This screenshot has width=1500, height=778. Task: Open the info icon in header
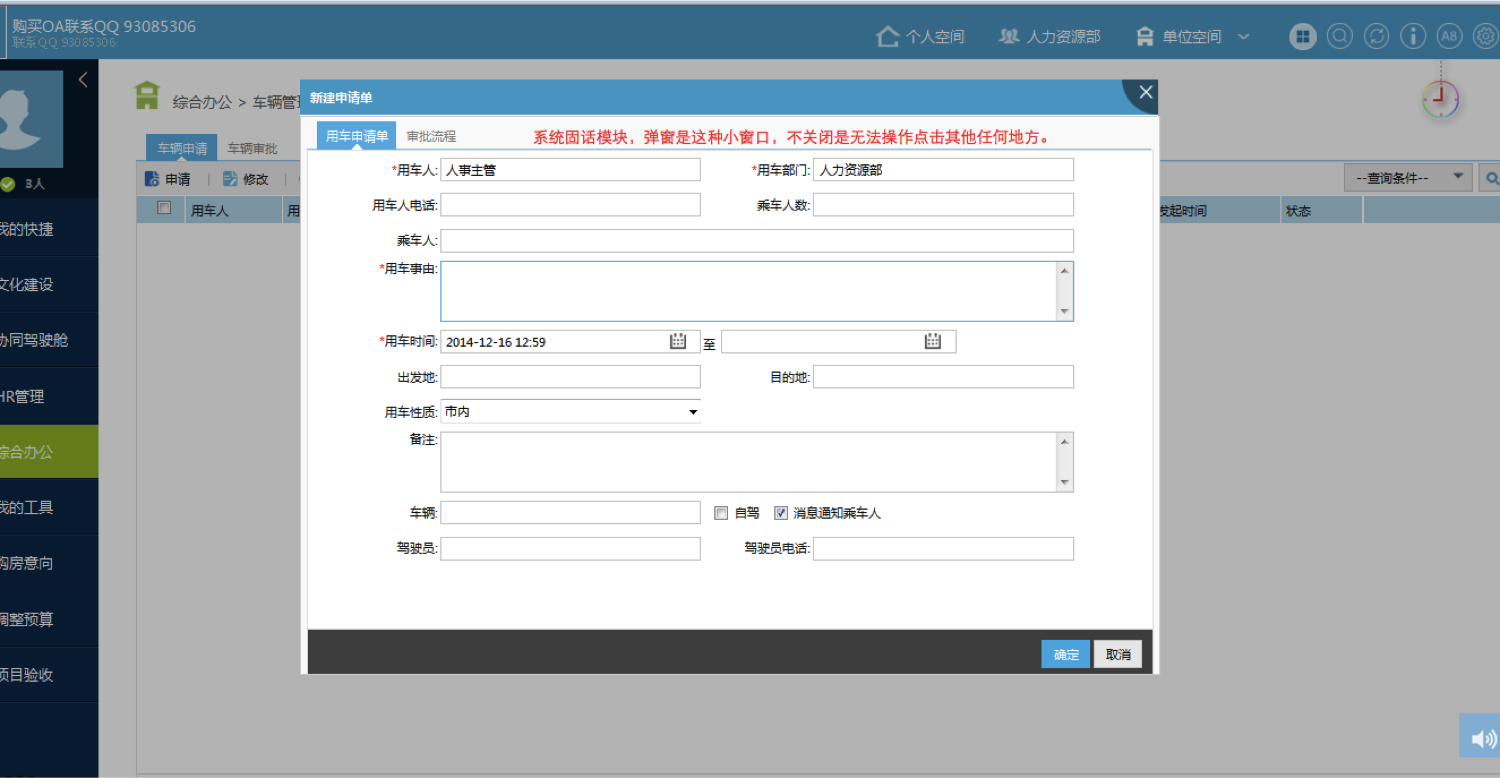[1412, 37]
